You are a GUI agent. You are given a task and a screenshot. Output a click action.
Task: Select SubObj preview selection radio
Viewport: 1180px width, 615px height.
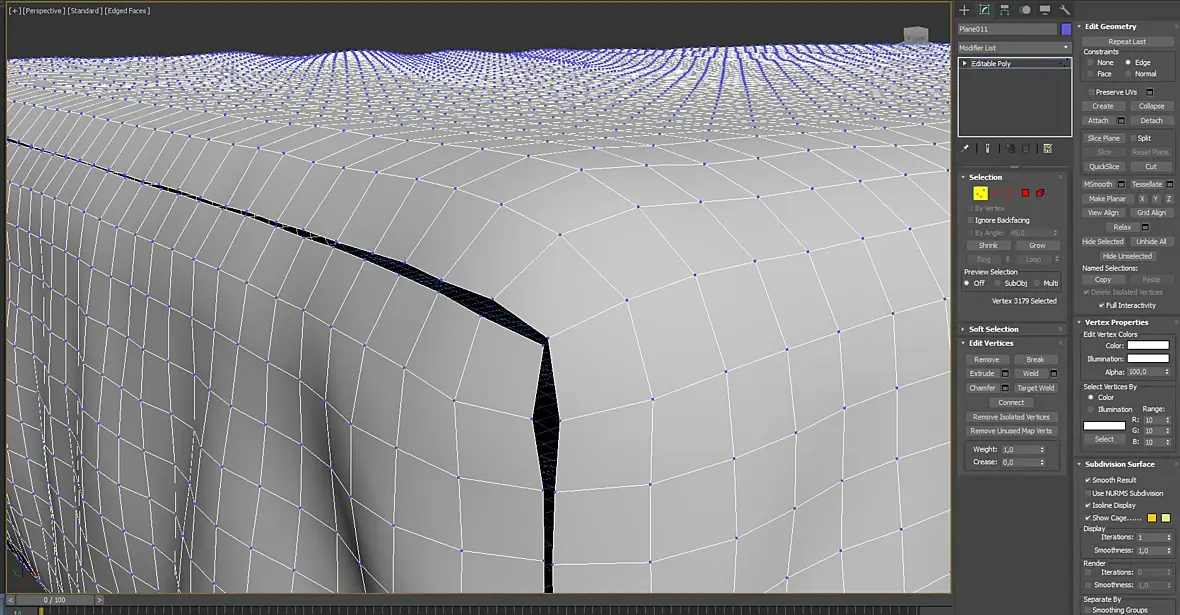click(998, 283)
